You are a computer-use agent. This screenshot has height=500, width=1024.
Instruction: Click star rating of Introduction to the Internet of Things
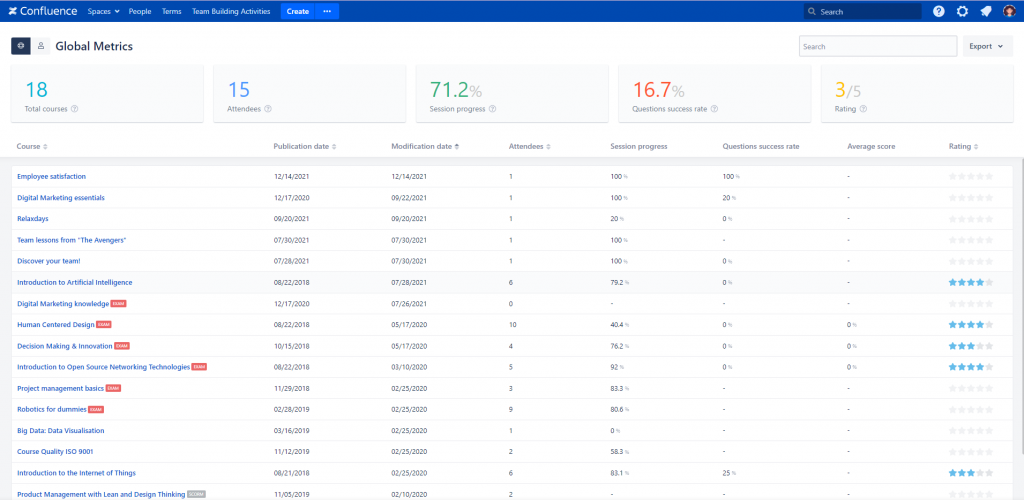(x=970, y=473)
